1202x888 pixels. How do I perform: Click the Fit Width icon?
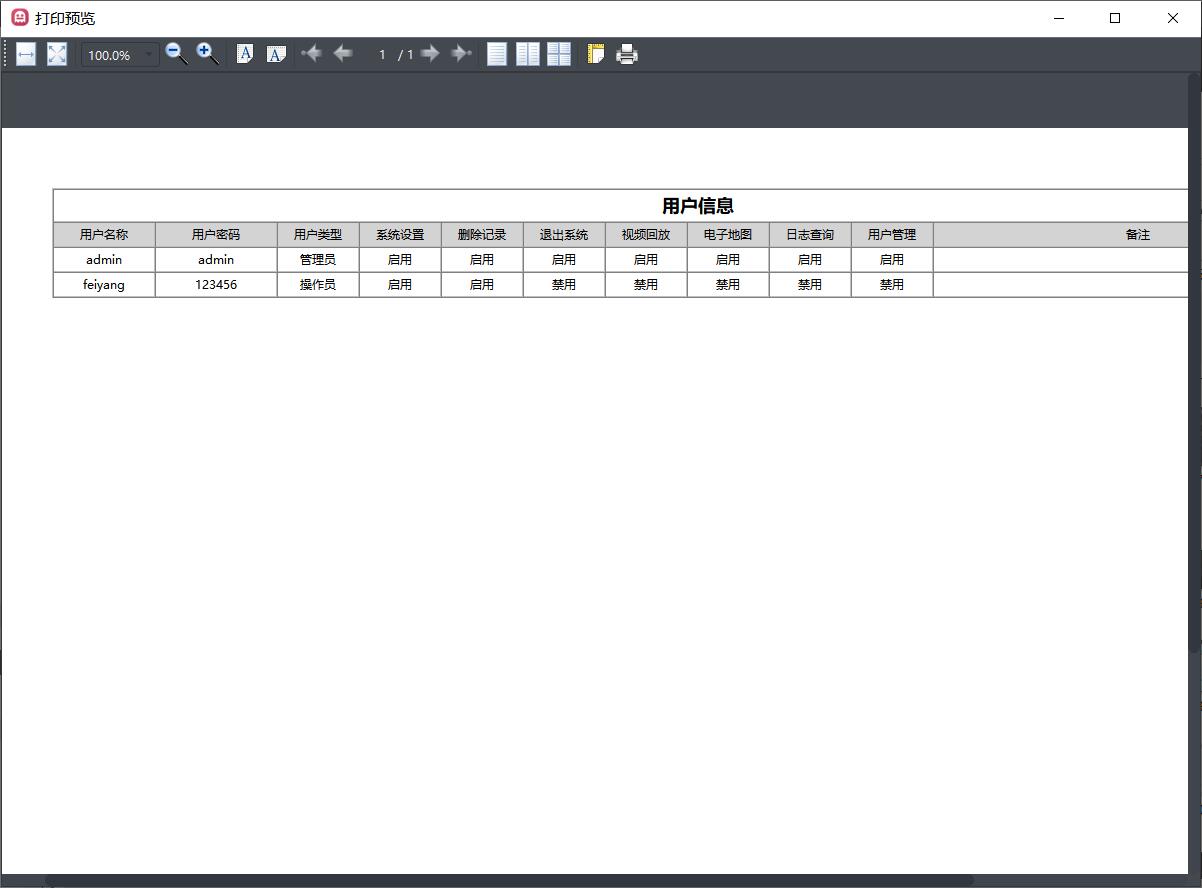tap(26, 54)
